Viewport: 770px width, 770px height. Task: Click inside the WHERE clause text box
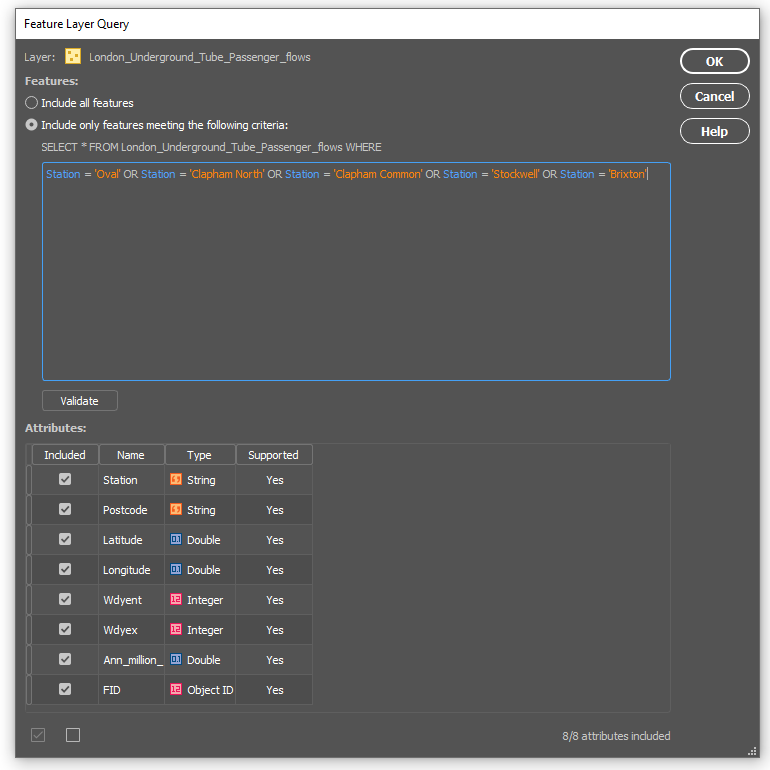(356, 271)
